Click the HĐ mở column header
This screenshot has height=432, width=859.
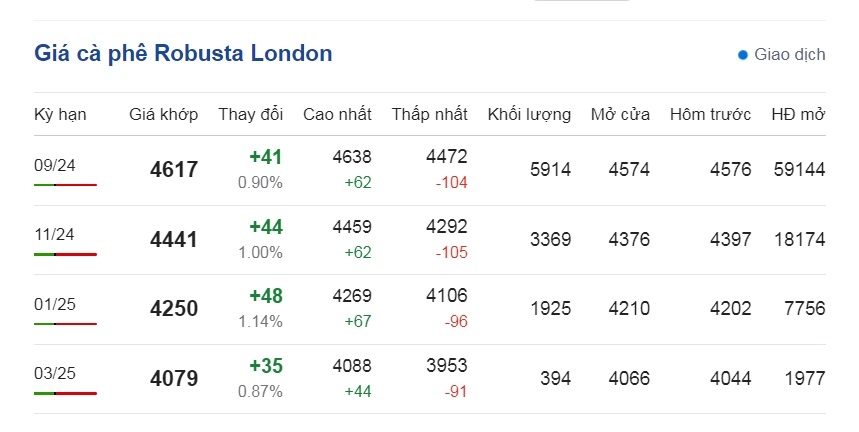pos(798,114)
